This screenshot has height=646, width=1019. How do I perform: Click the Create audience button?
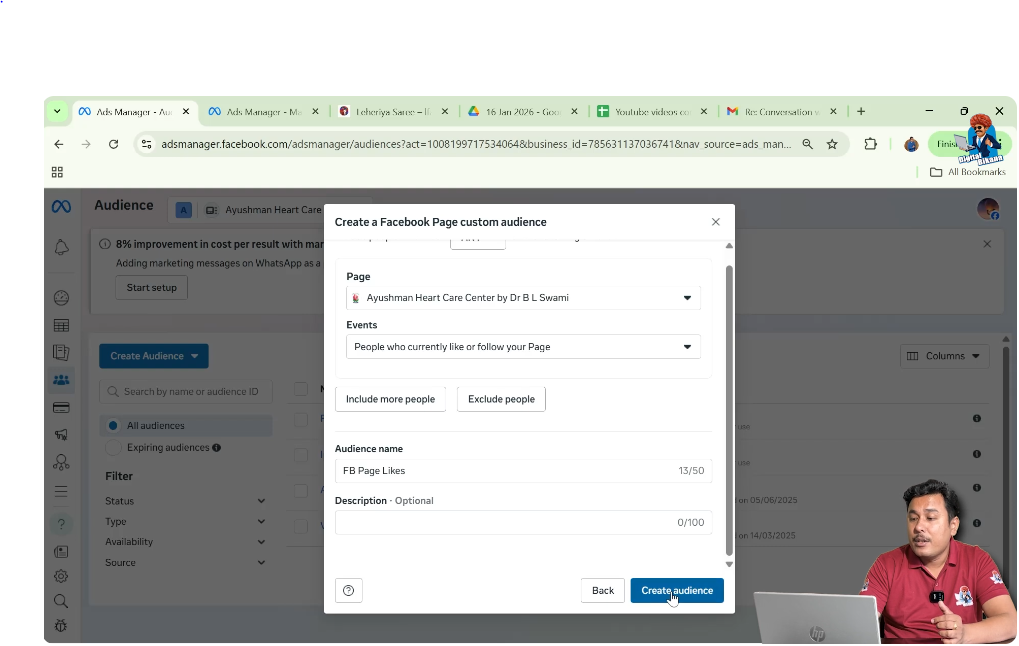point(676,590)
